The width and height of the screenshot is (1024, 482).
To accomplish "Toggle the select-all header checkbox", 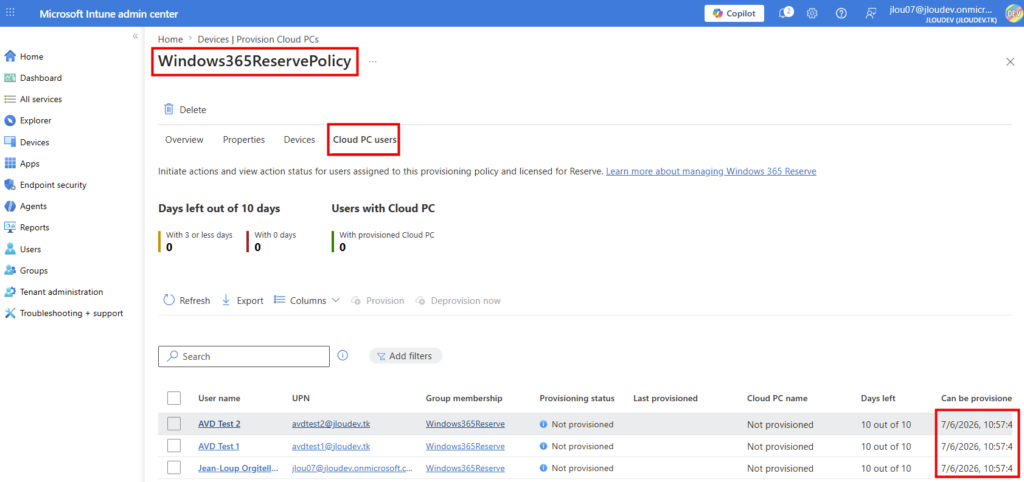I will click(x=174, y=398).
